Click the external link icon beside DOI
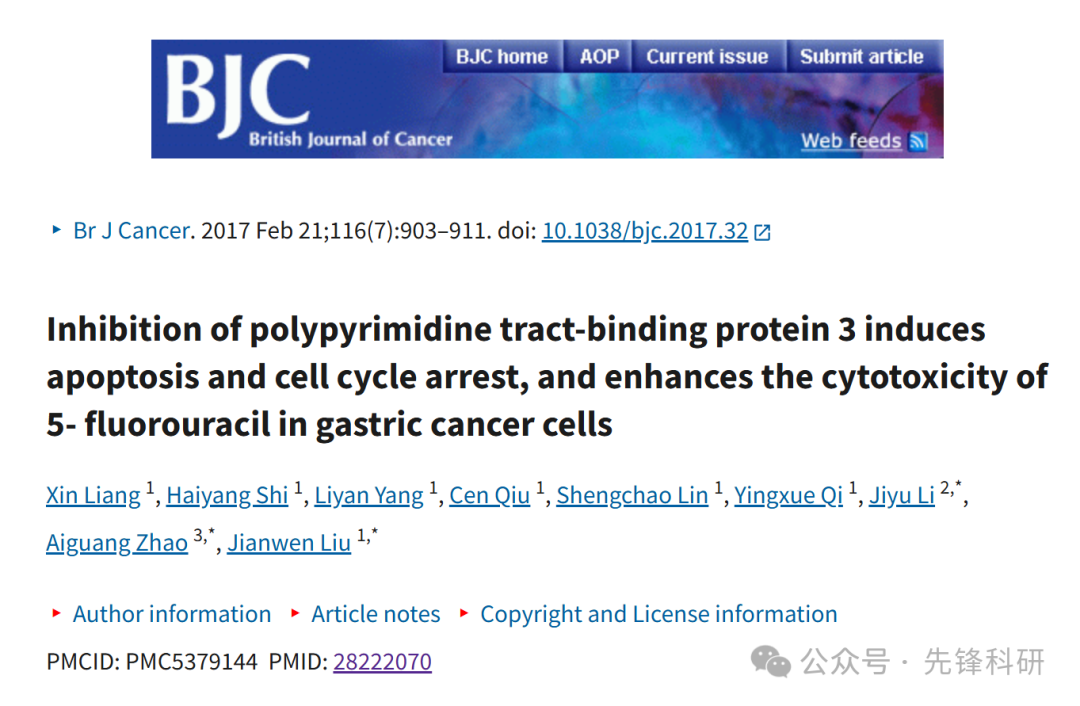Screen dimensions: 1080x706 pos(762,232)
